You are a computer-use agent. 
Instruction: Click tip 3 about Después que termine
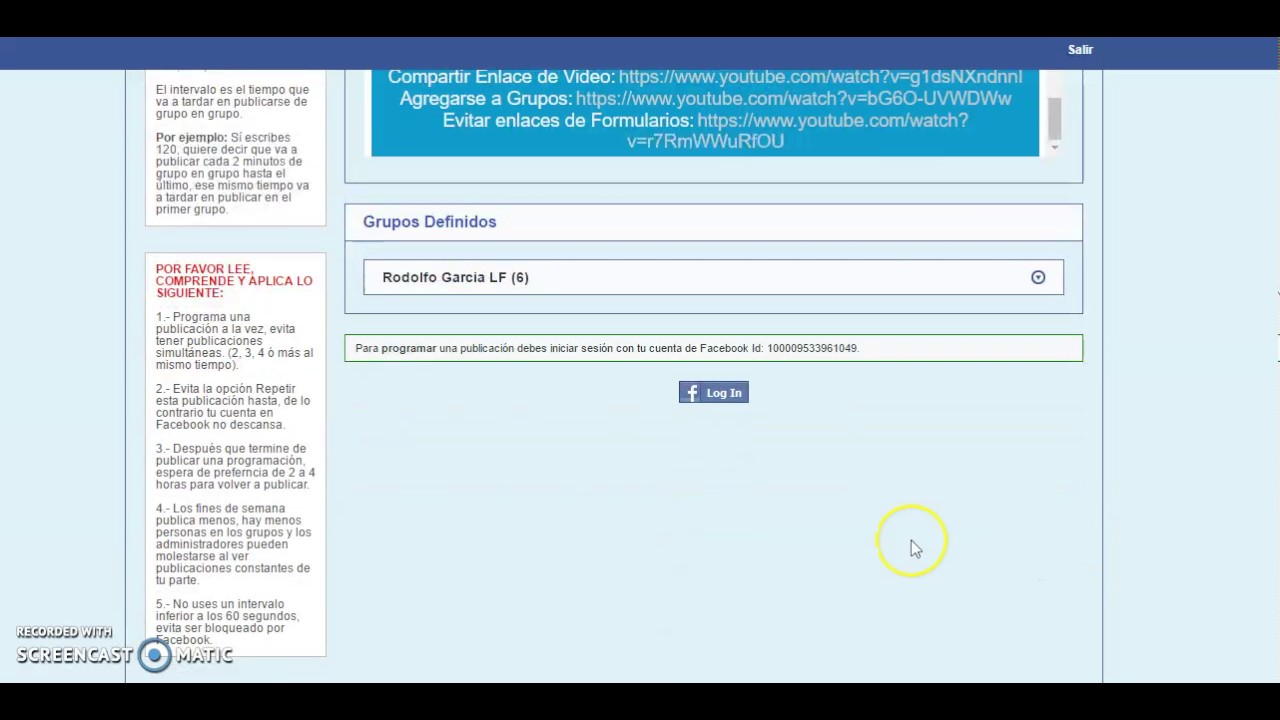[235, 467]
